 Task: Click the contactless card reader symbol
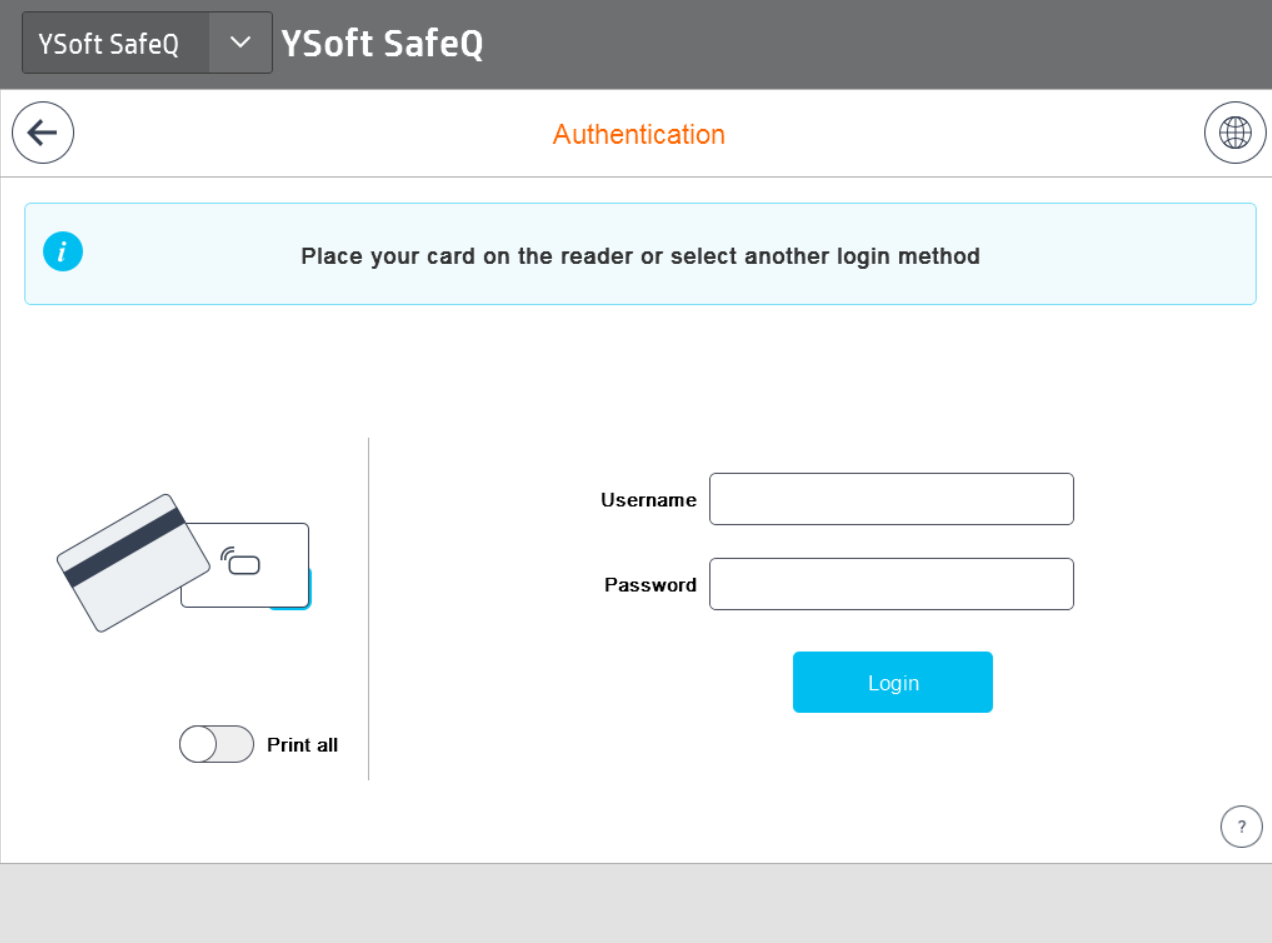click(x=241, y=561)
